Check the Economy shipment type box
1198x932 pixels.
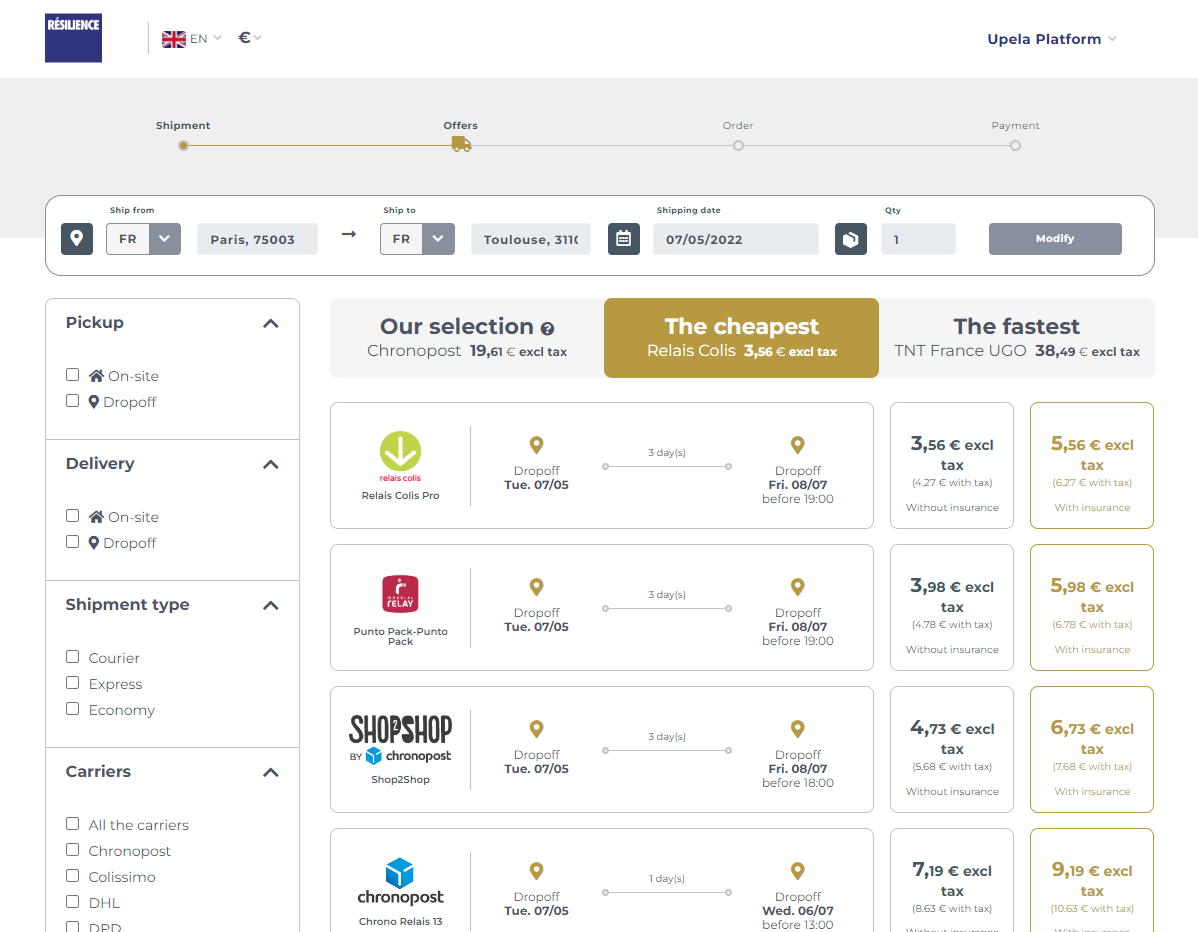[x=73, y=708]
